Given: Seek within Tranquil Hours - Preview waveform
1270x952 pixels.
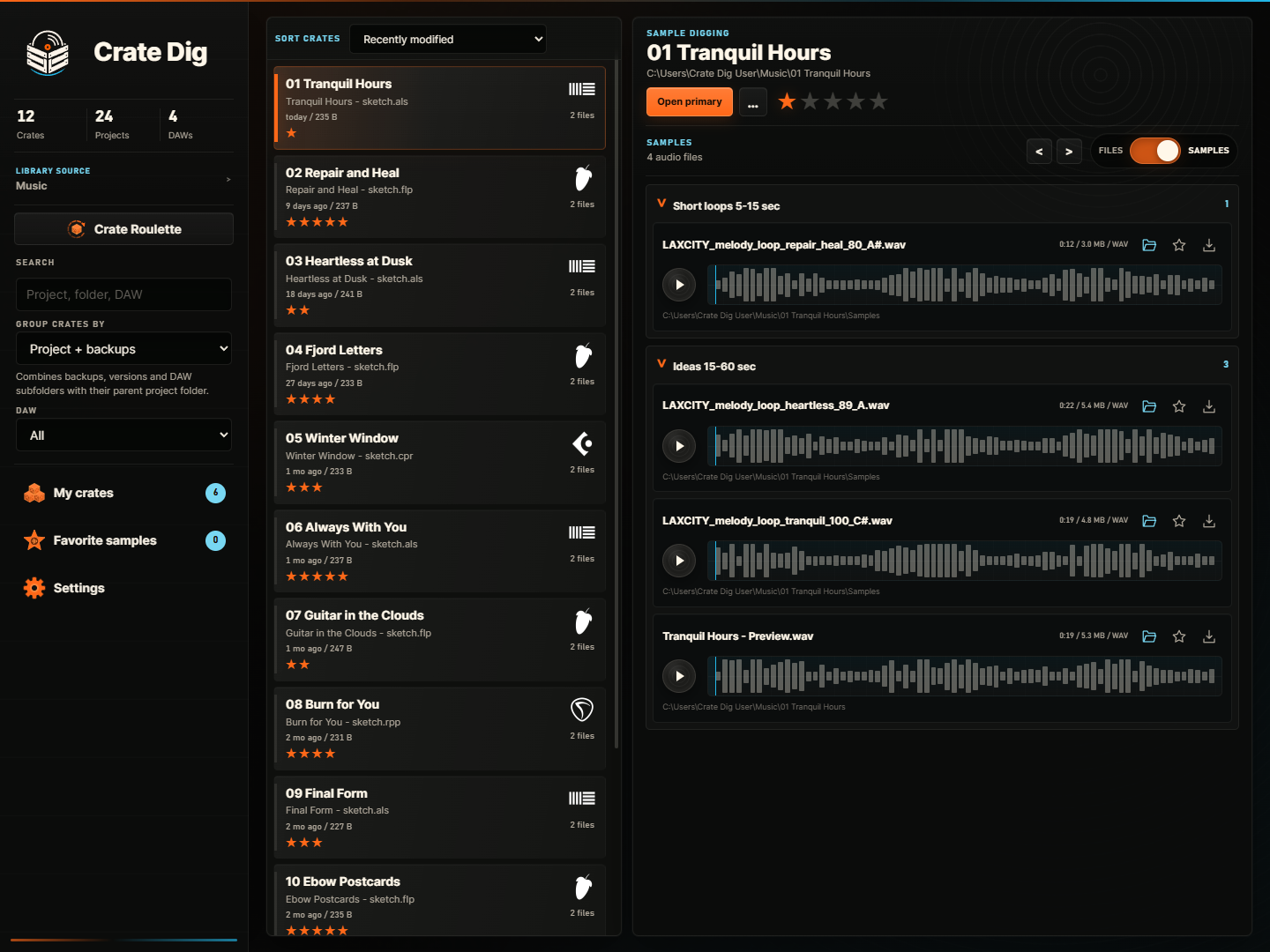Looking at the screenshot, I should point(965,676).
